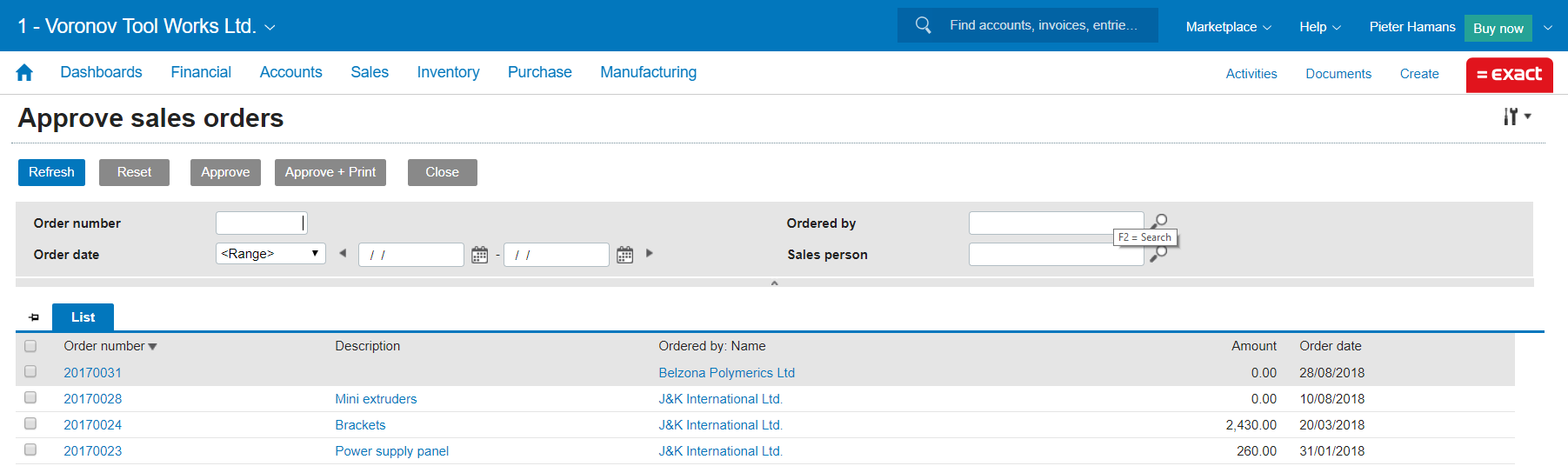This screenshot has height=466, width=1568.
Task: Open the Belzona Polymerics Ltd account link
Action: tap(726, 373)
